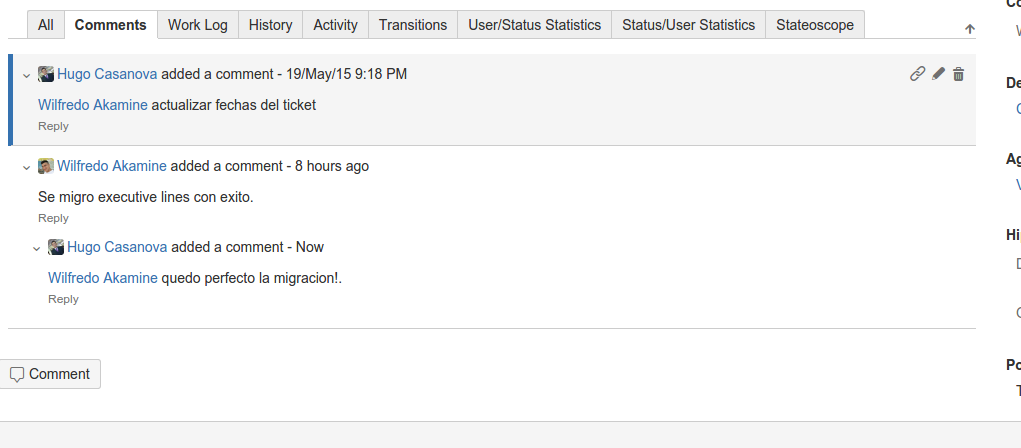Screen dimensions: 1021x448
Task: Show the User/Status Statistics tab
Action: (535, 25)
